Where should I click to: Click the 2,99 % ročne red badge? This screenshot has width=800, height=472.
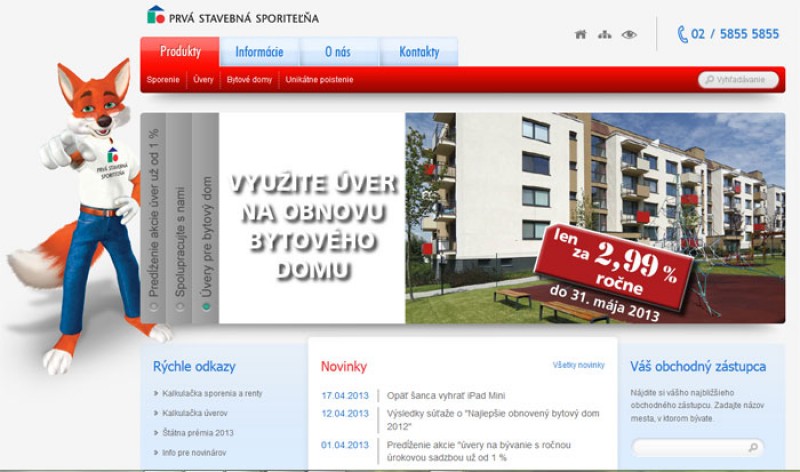(616, 268)
